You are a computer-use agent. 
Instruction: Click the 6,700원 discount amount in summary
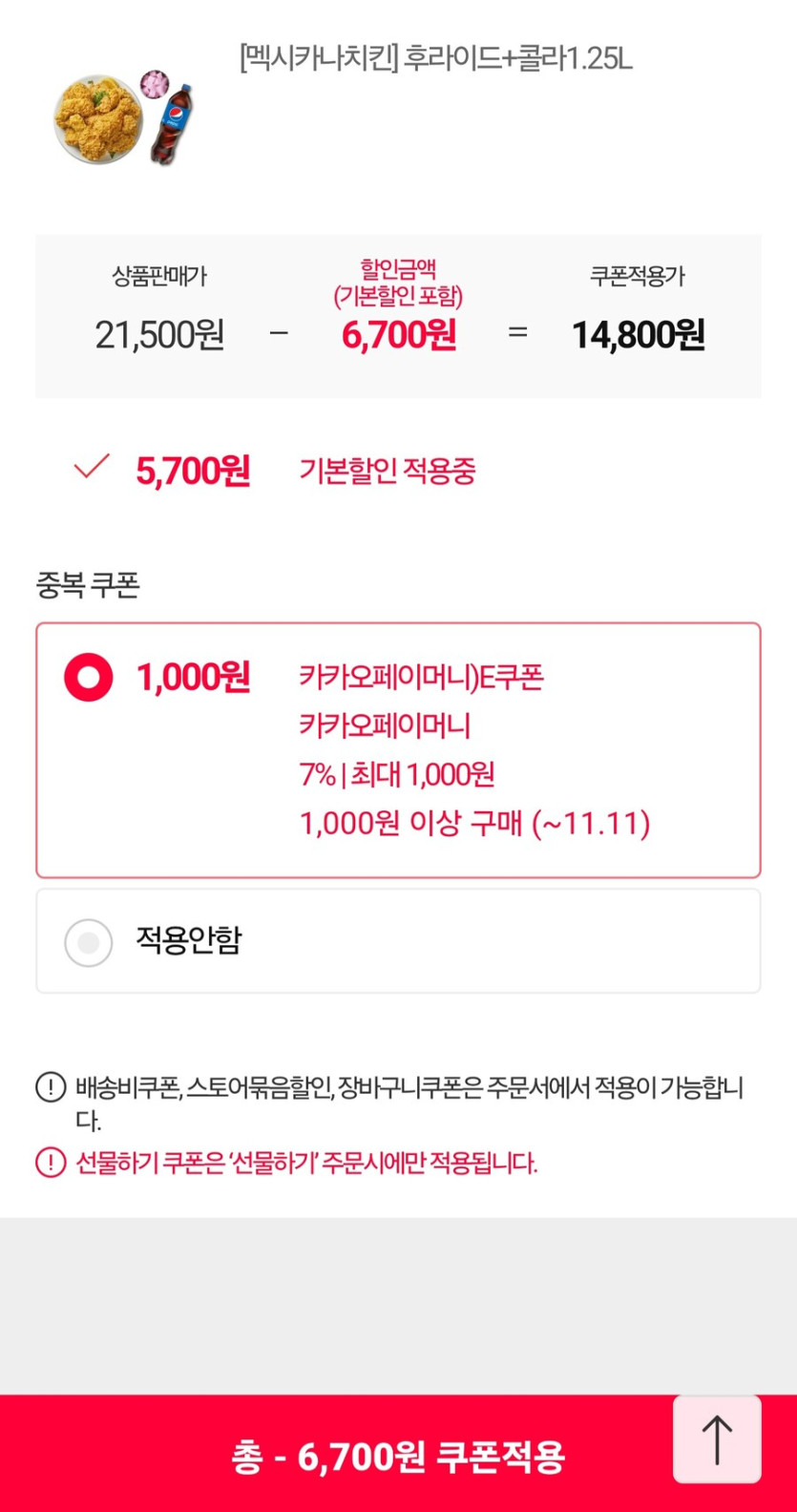pos(398,335)
